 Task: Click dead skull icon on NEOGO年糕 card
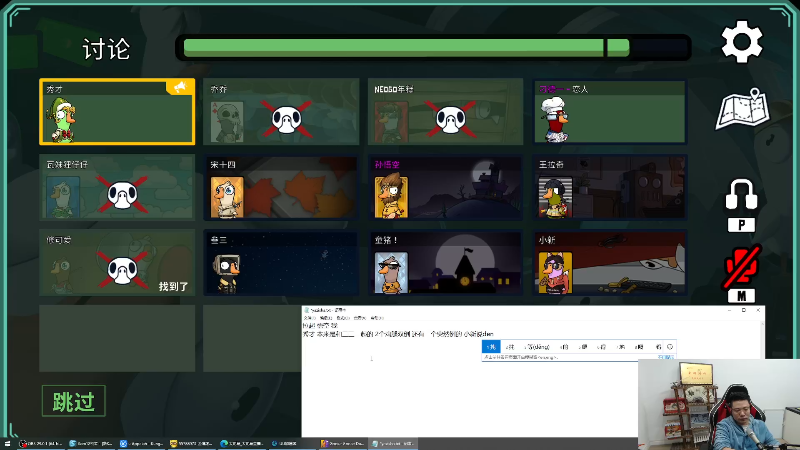[451, 119]
